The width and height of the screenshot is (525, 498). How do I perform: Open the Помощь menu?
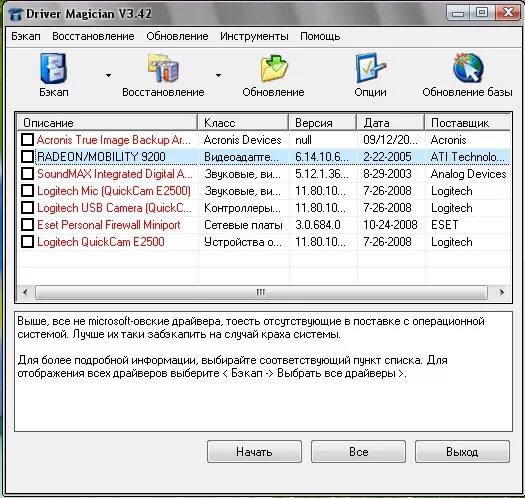click(x=320, y=36)
